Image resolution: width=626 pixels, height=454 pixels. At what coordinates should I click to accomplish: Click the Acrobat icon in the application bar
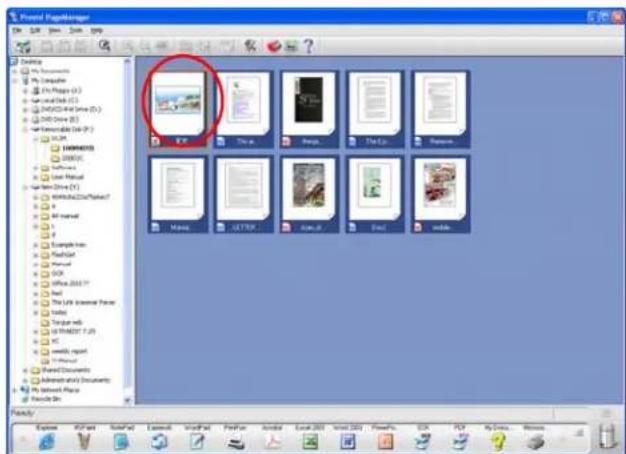point(272,442)
